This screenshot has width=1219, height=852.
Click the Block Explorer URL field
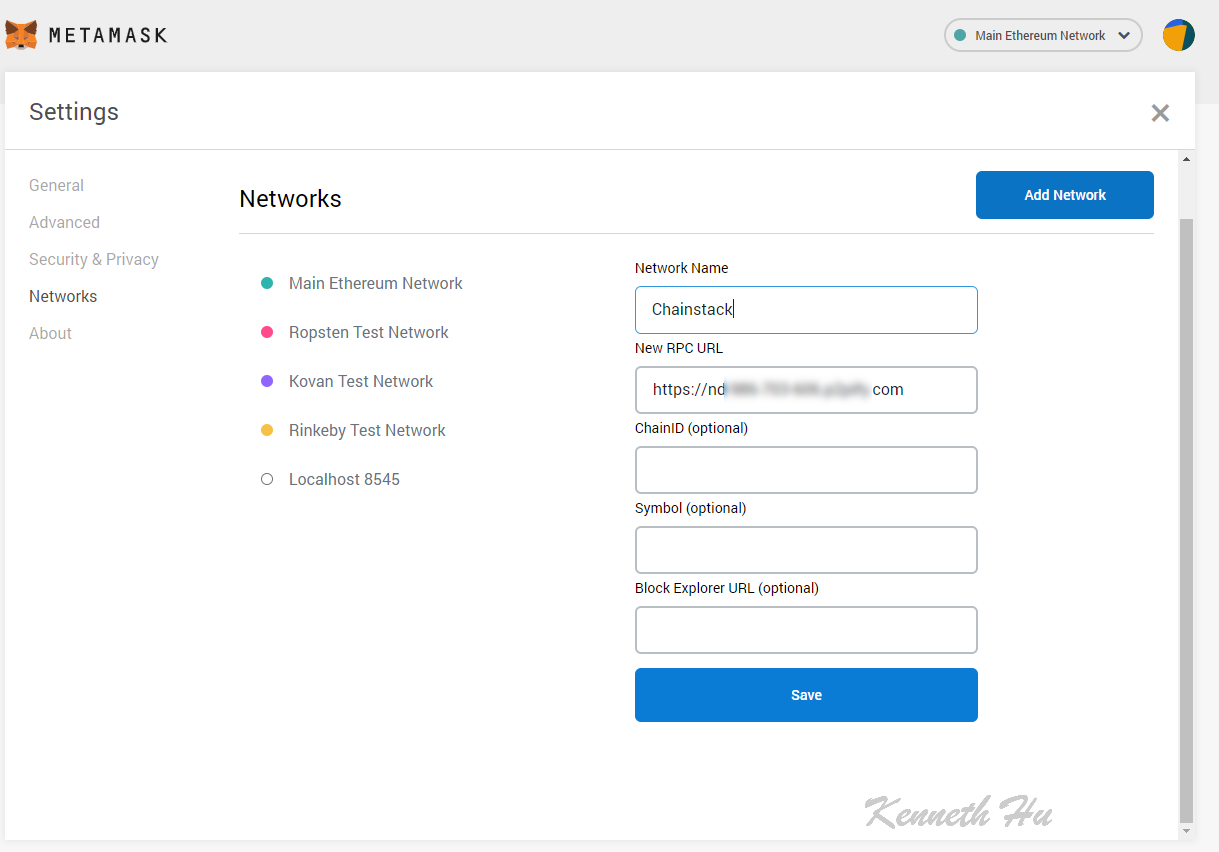click(x=806, y=630)
